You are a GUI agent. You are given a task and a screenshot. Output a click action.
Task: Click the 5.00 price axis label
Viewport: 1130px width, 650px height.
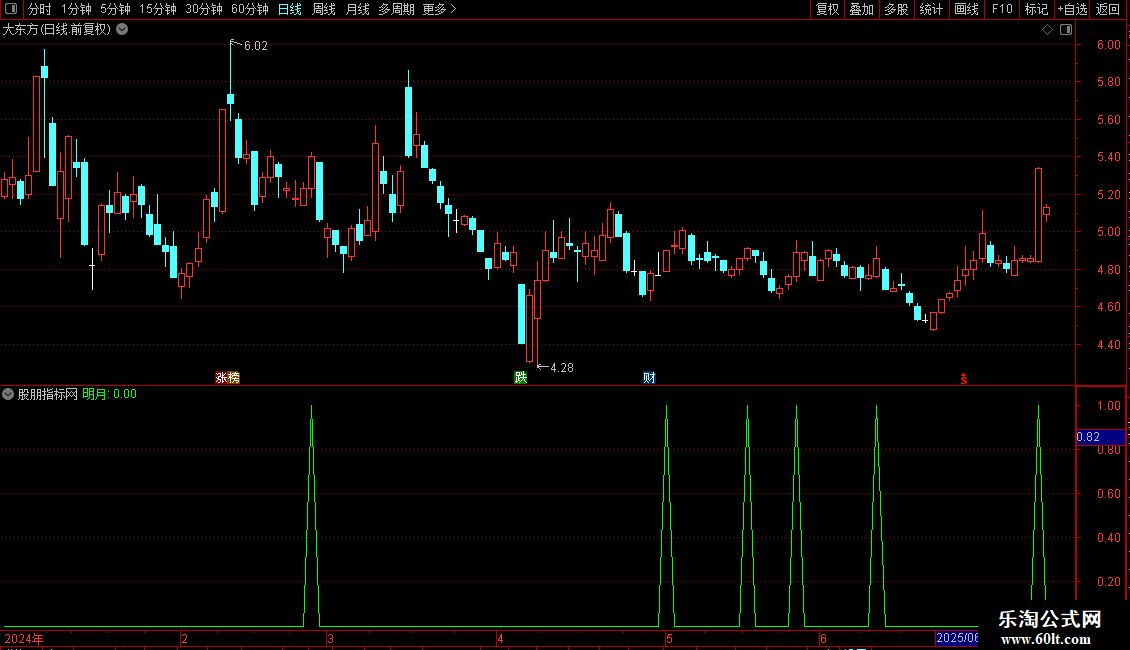(x=1108, y=232)
